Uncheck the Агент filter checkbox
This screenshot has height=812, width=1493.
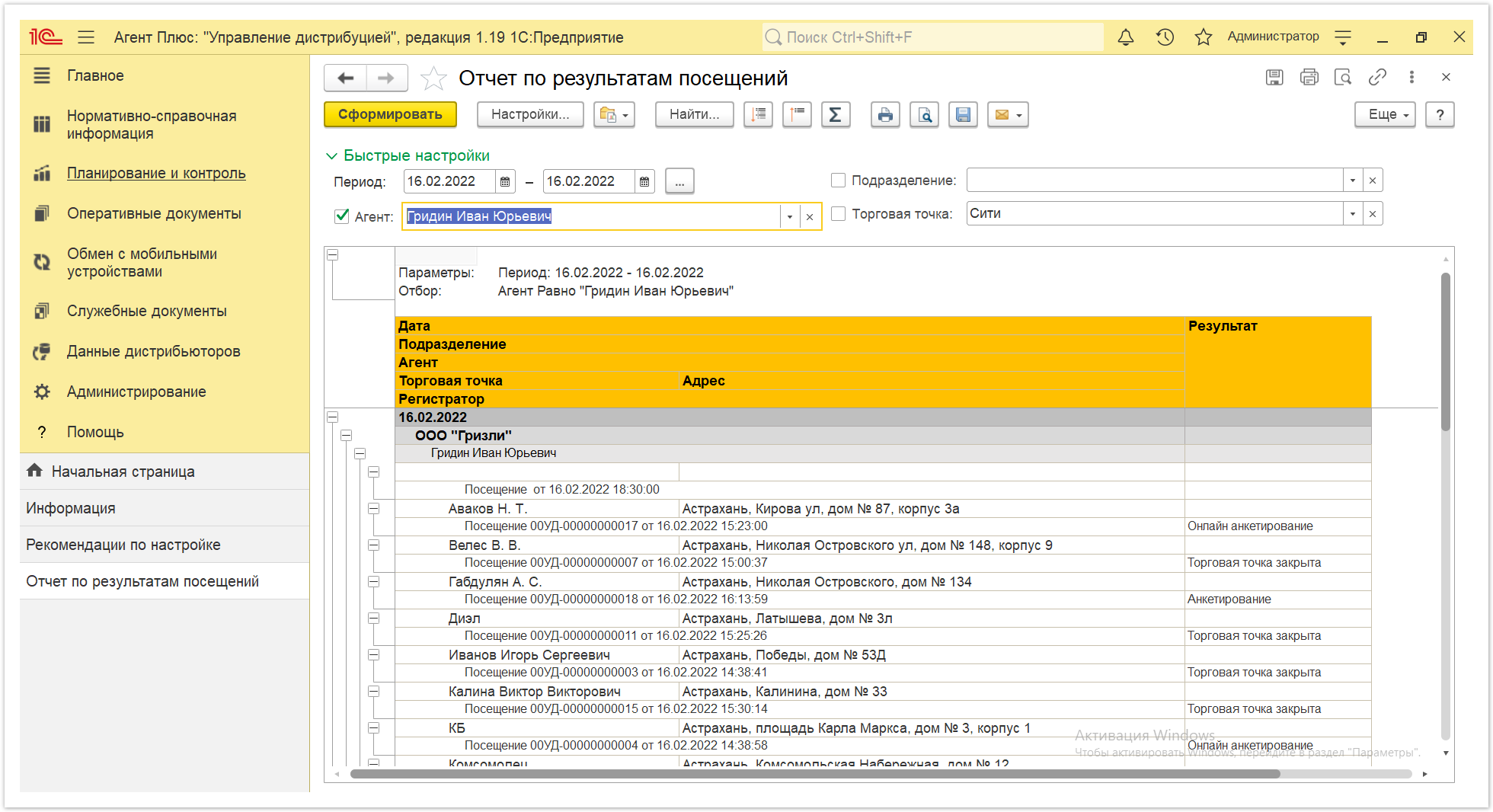click(342, 216)
